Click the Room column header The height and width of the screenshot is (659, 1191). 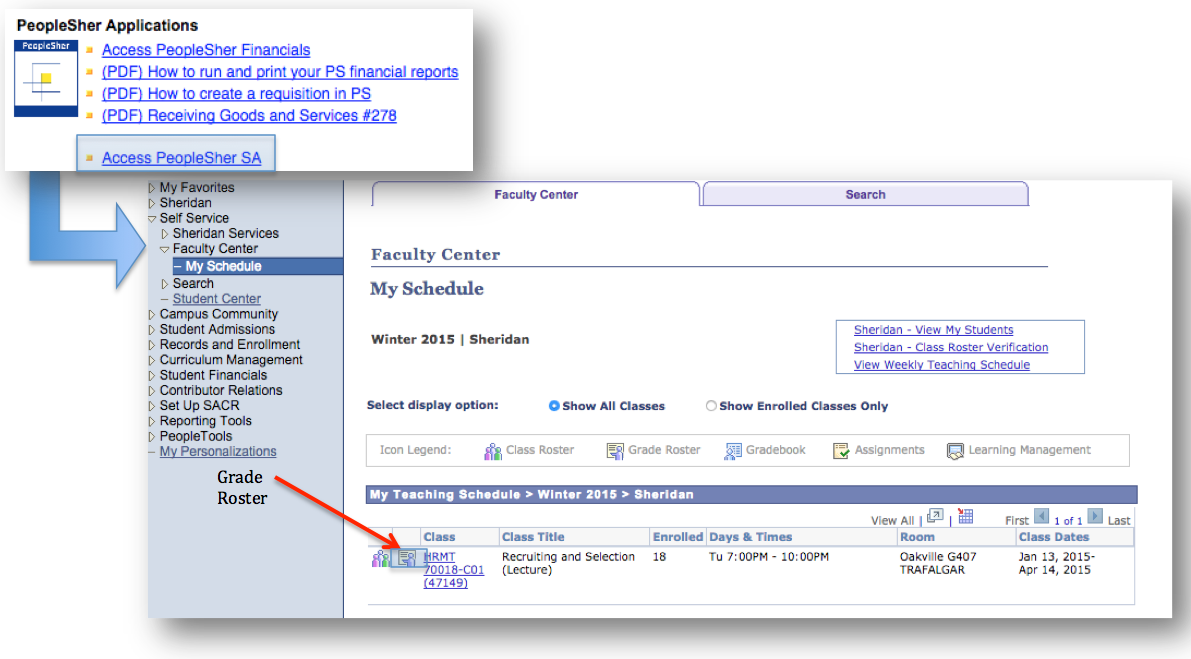tap(917, 538)
